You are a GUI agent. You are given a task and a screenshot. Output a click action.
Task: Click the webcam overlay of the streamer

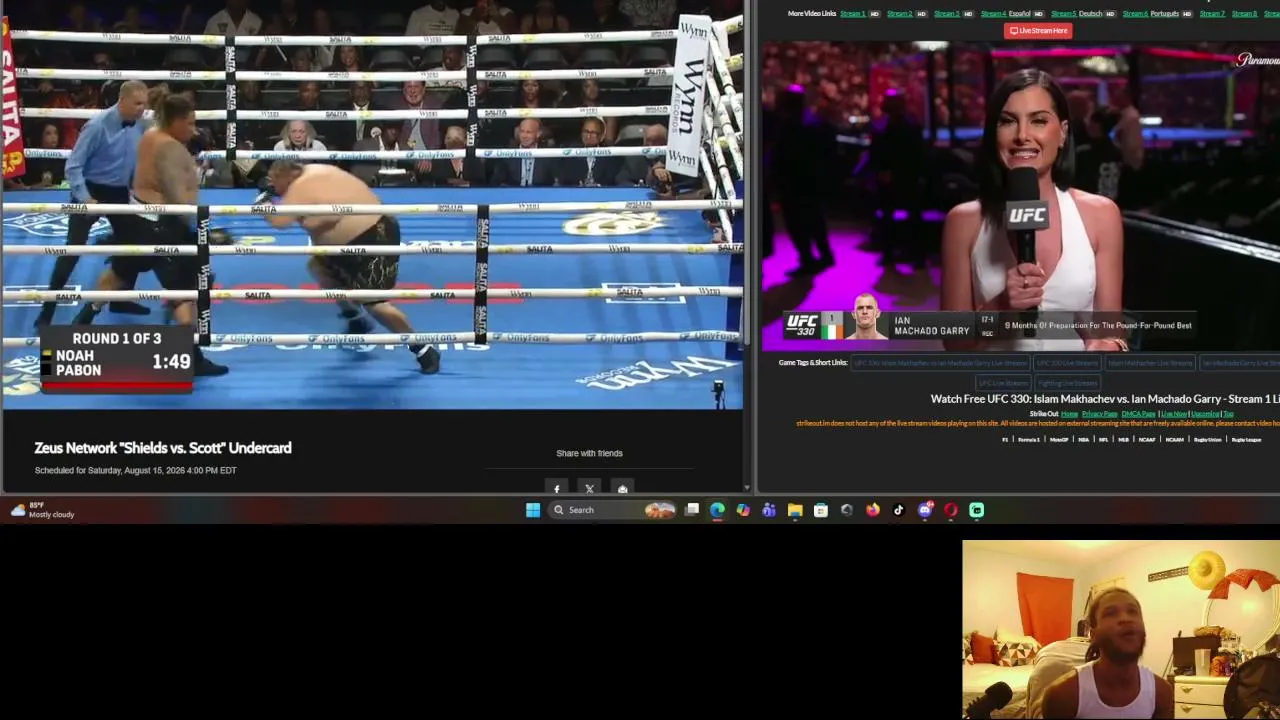coord(1121,630)
